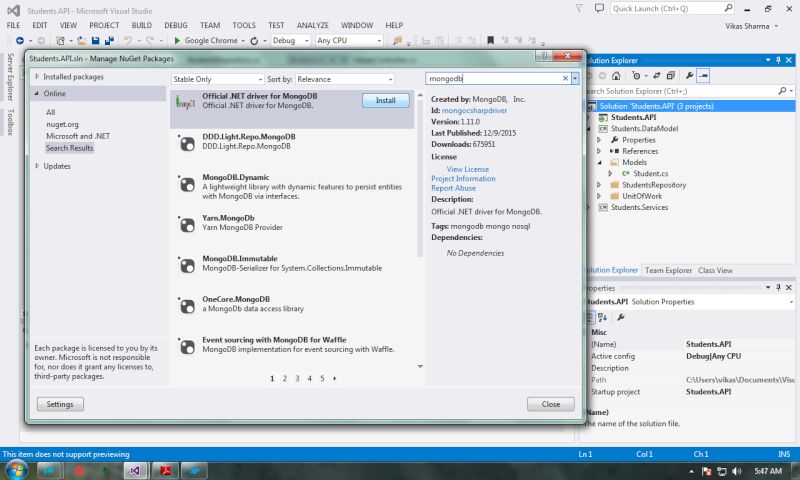Open the mongocsharpdriver Id link
Screen dimensions: 800x480
tap(474, 110)
